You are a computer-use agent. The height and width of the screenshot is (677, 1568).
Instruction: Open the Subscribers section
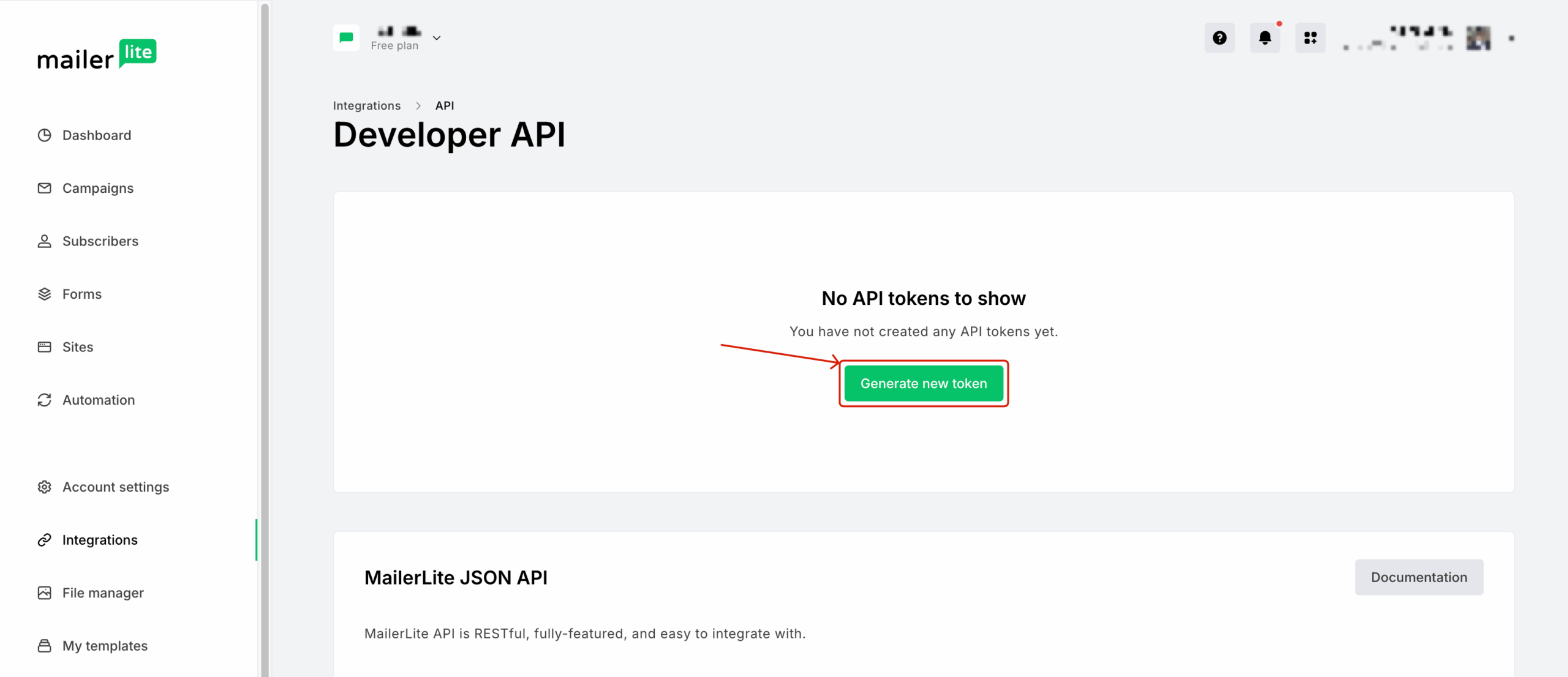[x=100, y=241]
